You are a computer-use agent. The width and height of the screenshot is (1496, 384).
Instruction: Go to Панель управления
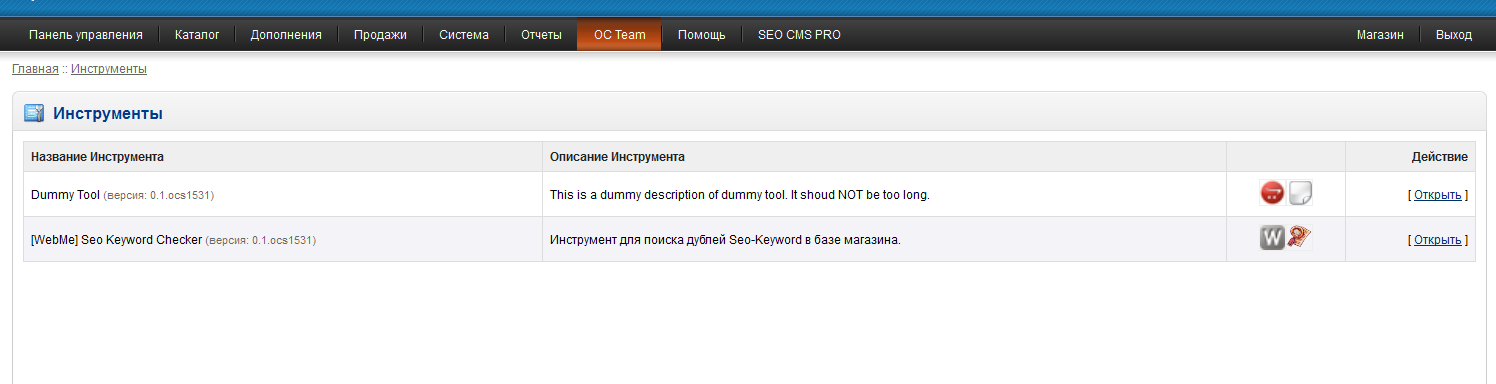(86, 35)
